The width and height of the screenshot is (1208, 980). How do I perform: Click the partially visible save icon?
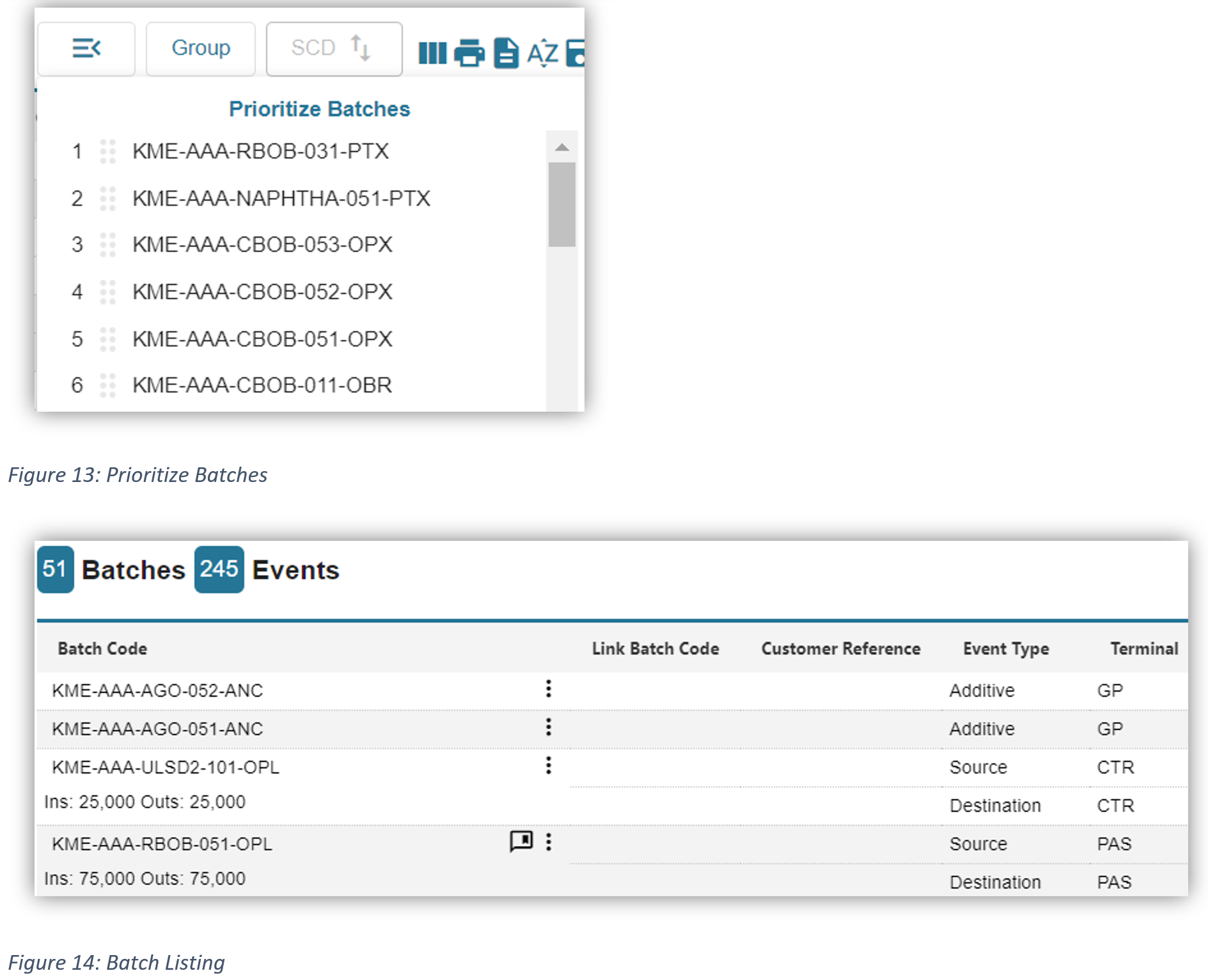(576, 53)
